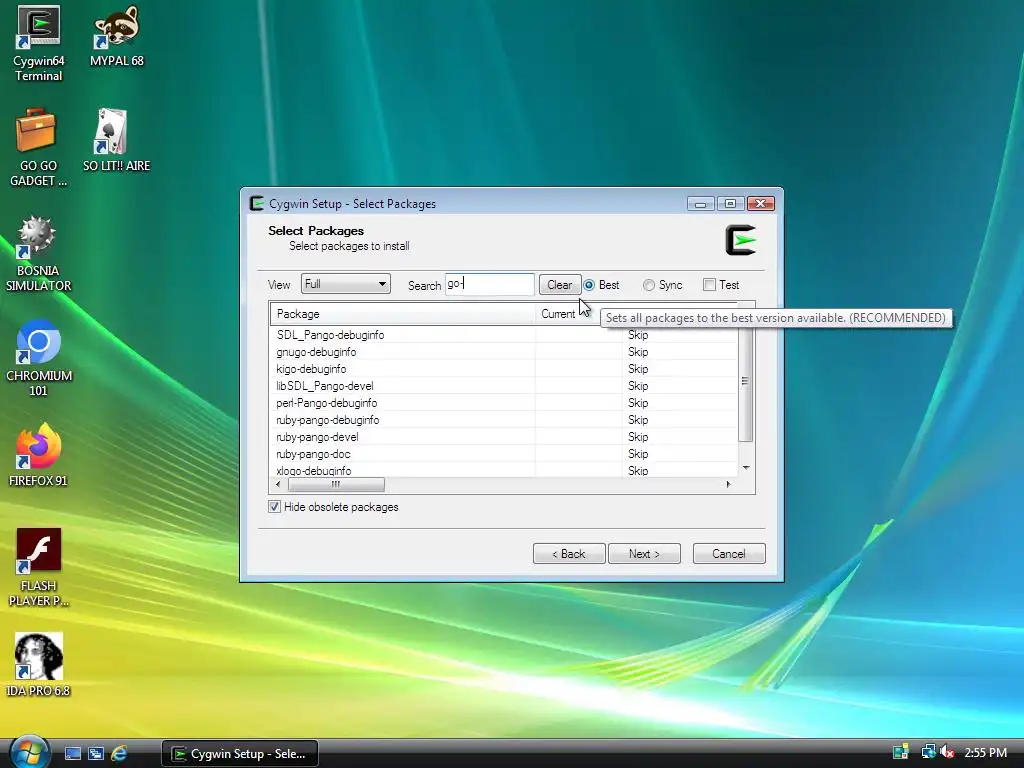Click the horizontal scrollbar thumb in package list
The width and height of the screenshot is (1024, 768).
[x=336, y=485]
